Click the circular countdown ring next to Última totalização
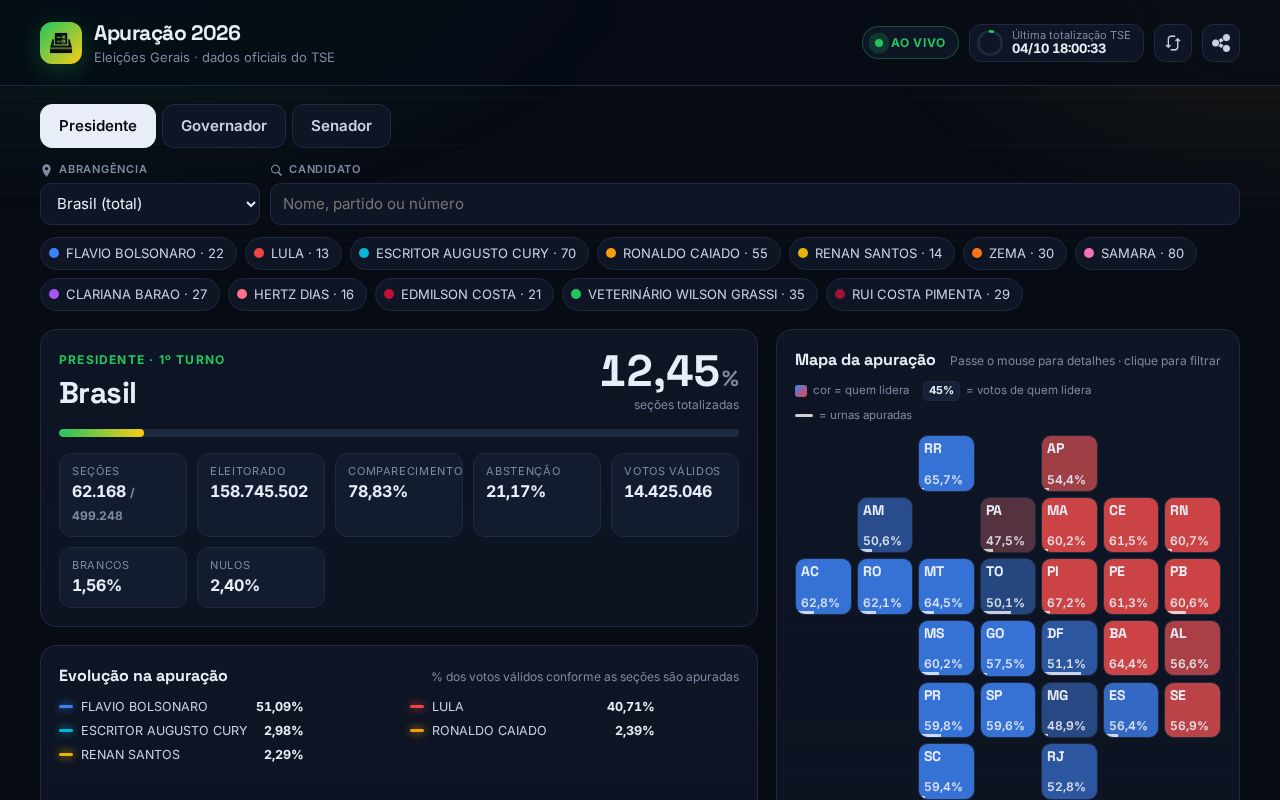1280x800 pixels. (990, 43)
